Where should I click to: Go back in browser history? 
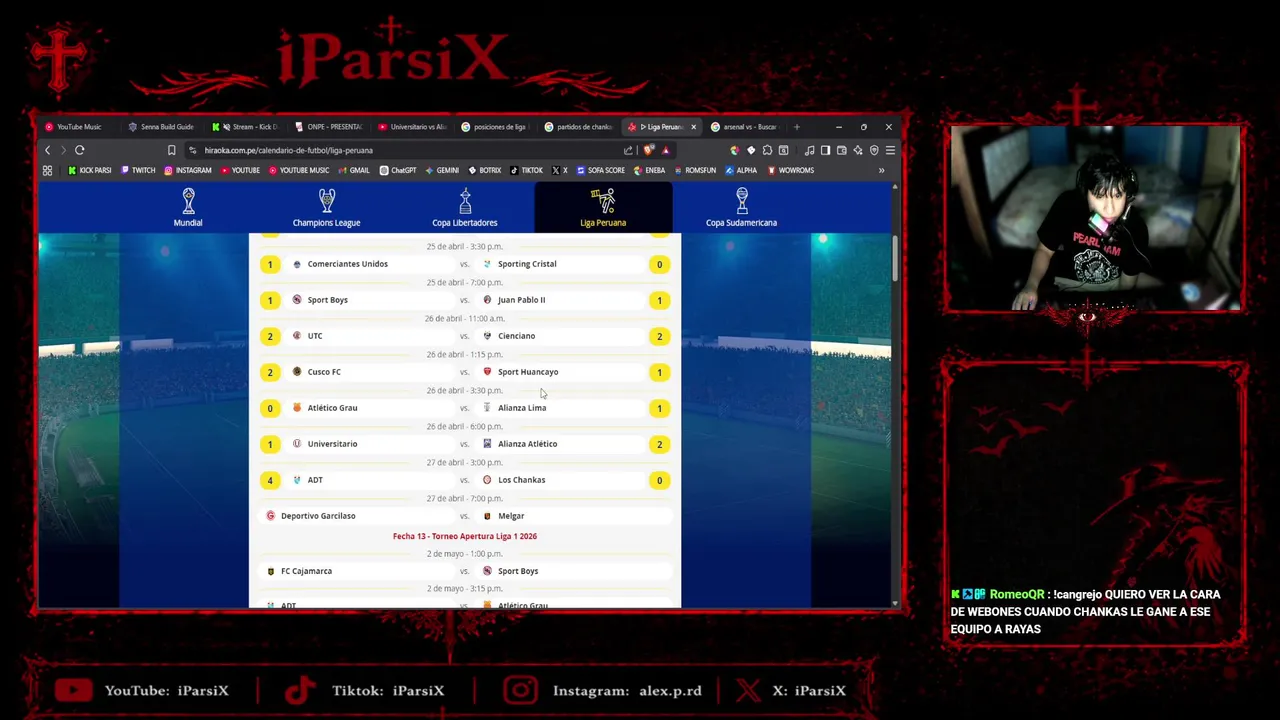tap(47, 150)
